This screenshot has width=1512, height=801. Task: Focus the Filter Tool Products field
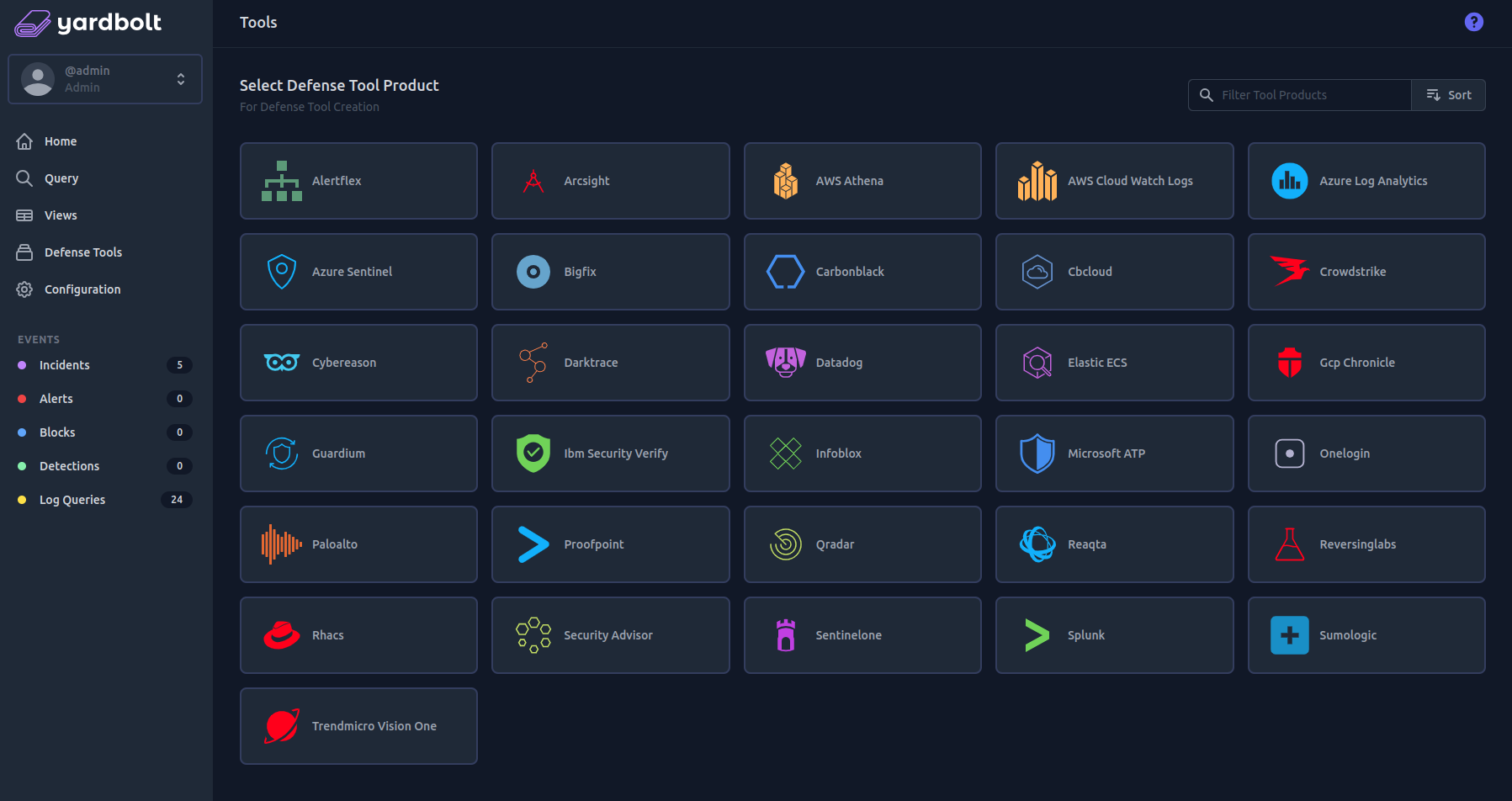click(x=1300, y=95)
